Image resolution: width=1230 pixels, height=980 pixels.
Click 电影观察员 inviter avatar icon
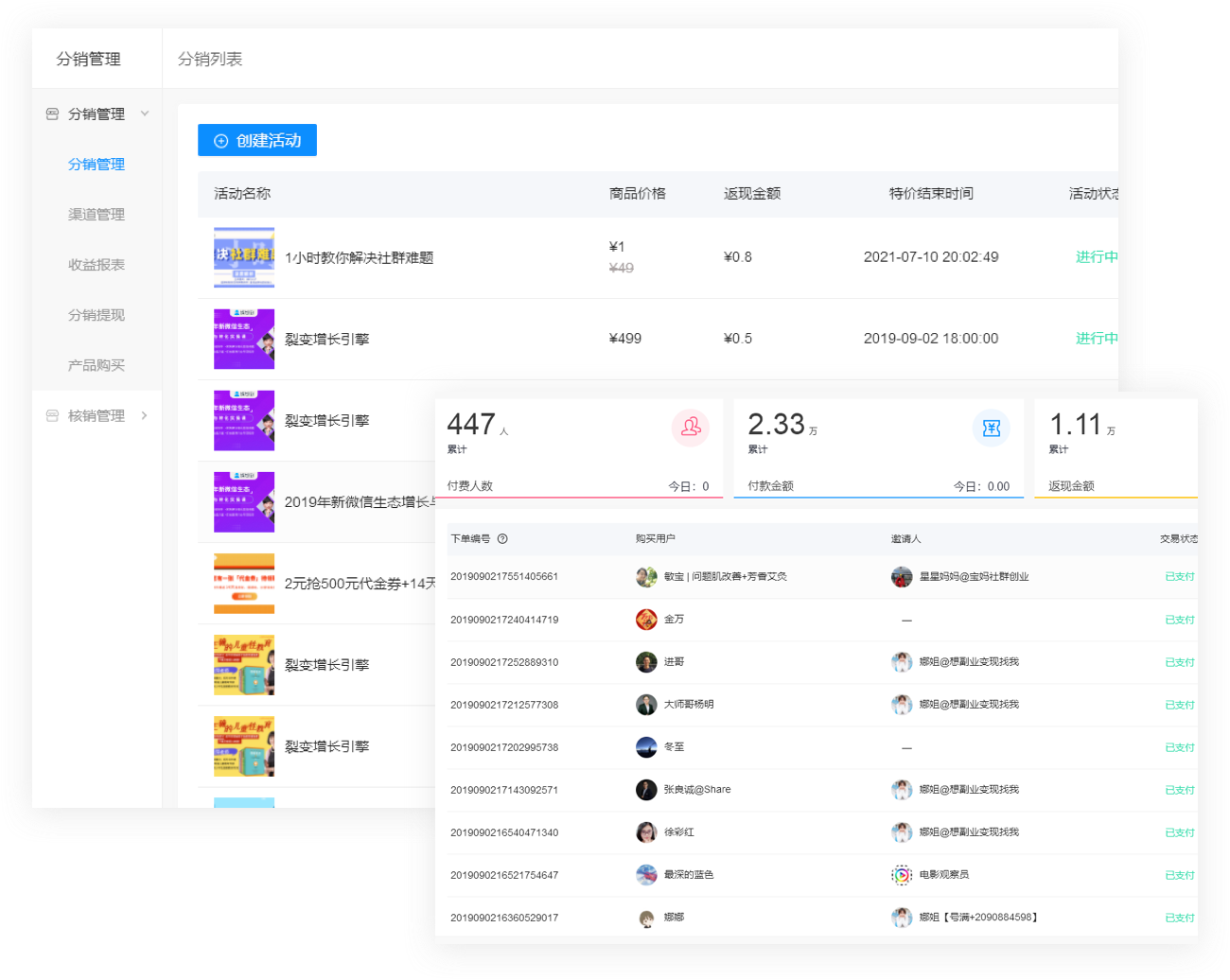(x=902, y=875)
